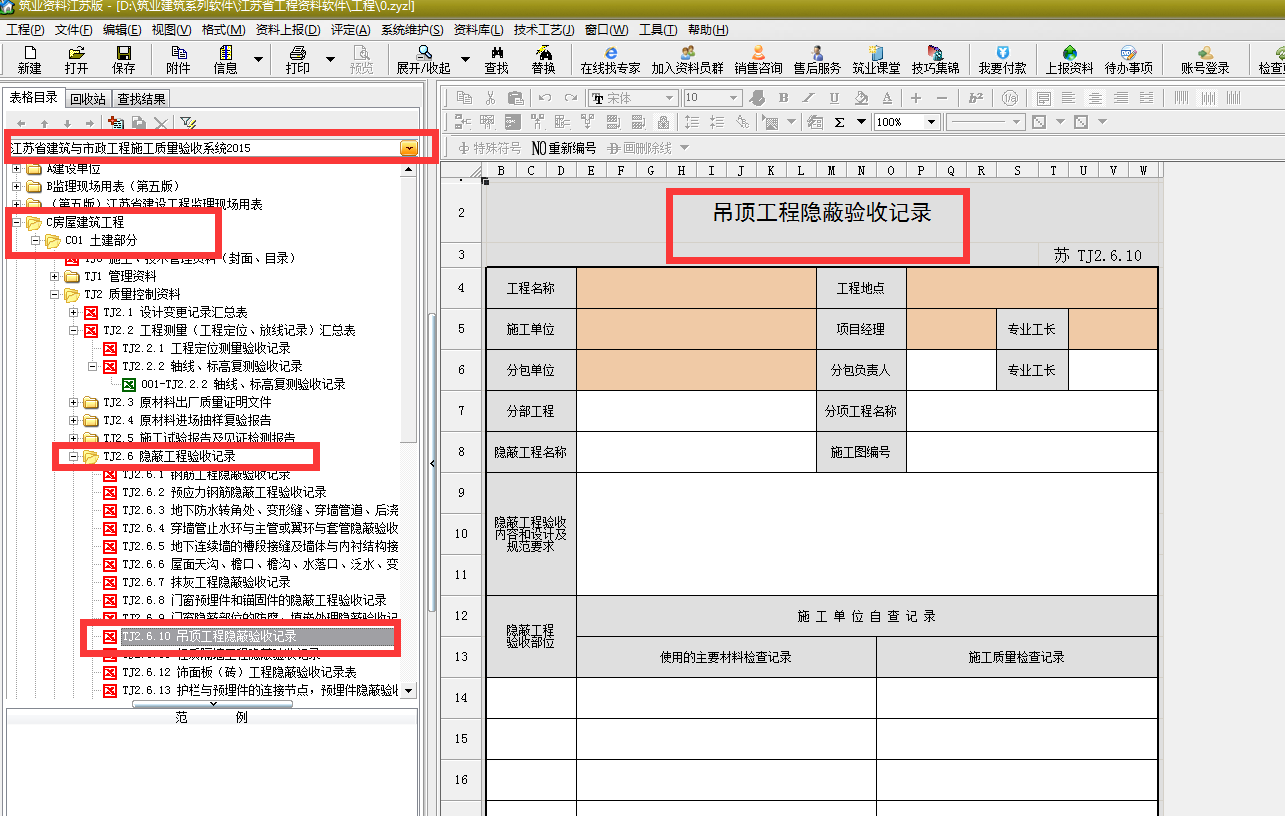Click the 替换 (Replace) toolbar icon
1285x816 pixels.
click(543, 59)
